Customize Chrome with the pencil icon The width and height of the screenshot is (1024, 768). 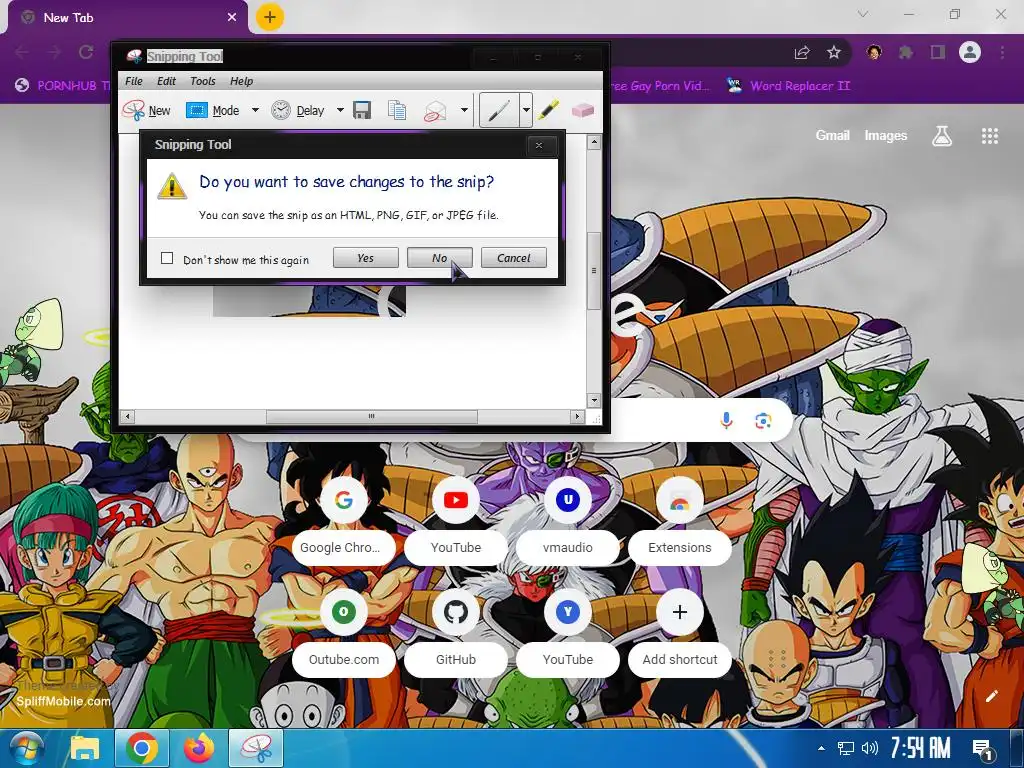pyautogui.click(x=991, y=696)
